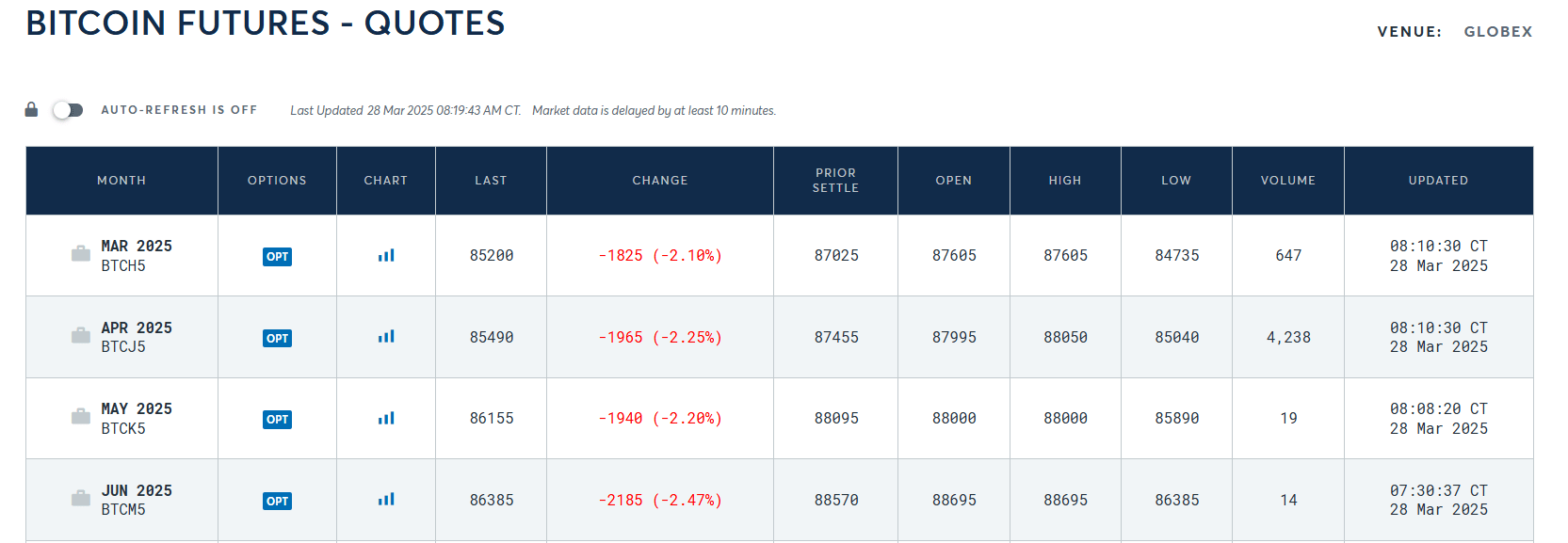Viewport: 1568px width, 543px height.
Task: Open the chart for APR 2025 BTCJ5
Action: point(386,337)
